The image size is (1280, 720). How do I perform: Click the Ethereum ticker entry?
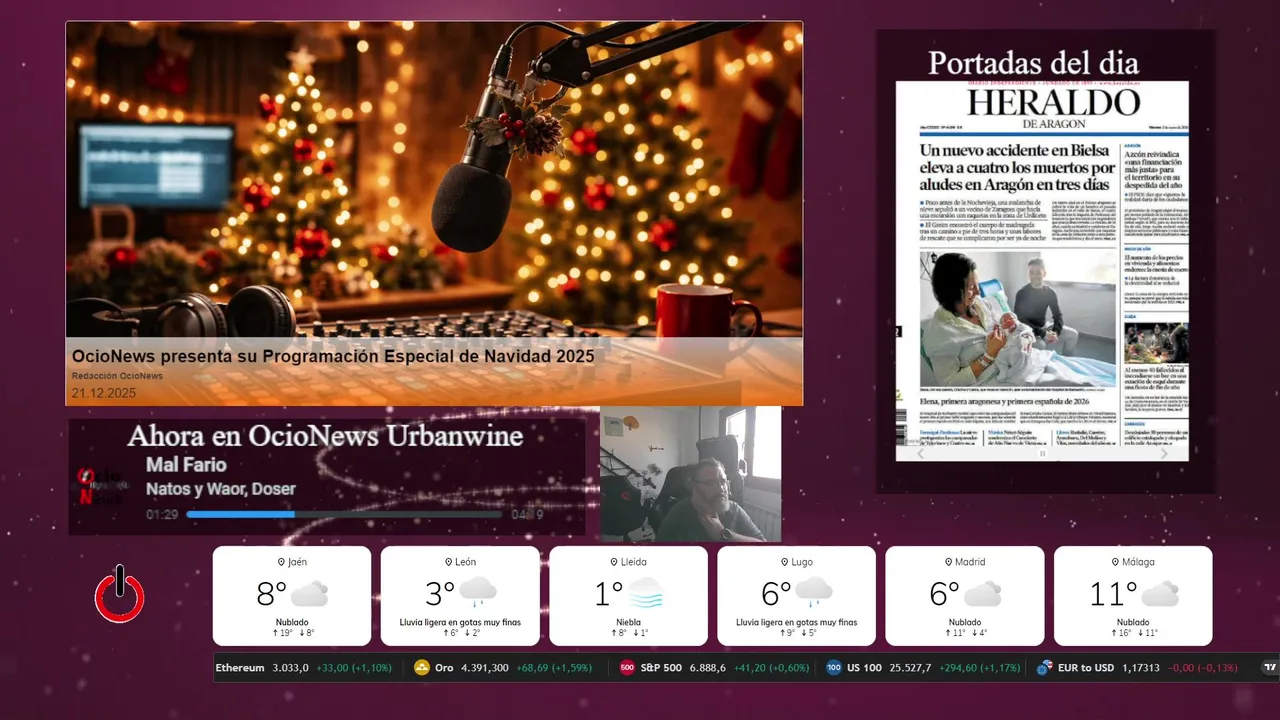pos(306,668)
